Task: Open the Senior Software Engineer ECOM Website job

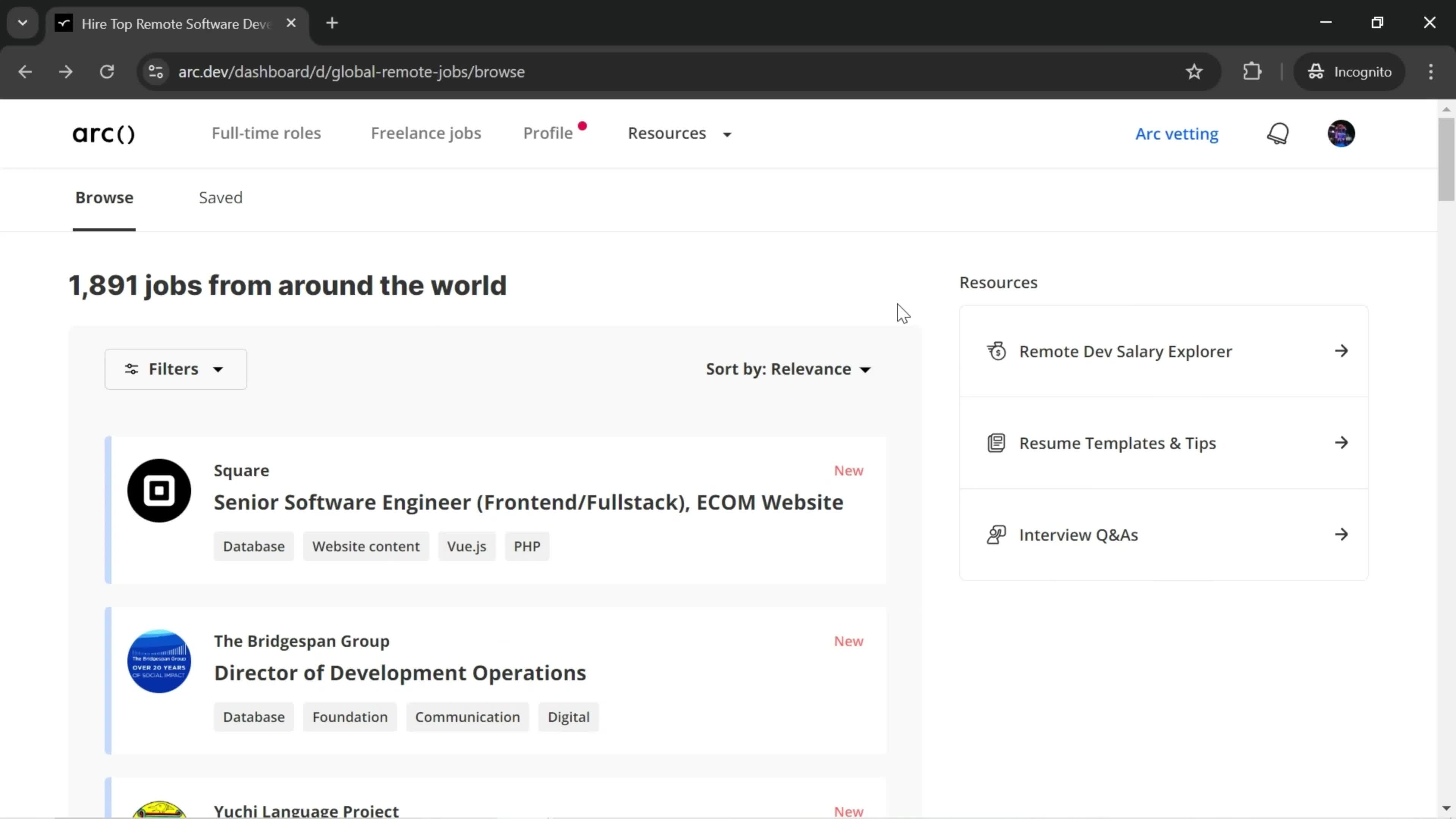Action: [529, 502]
